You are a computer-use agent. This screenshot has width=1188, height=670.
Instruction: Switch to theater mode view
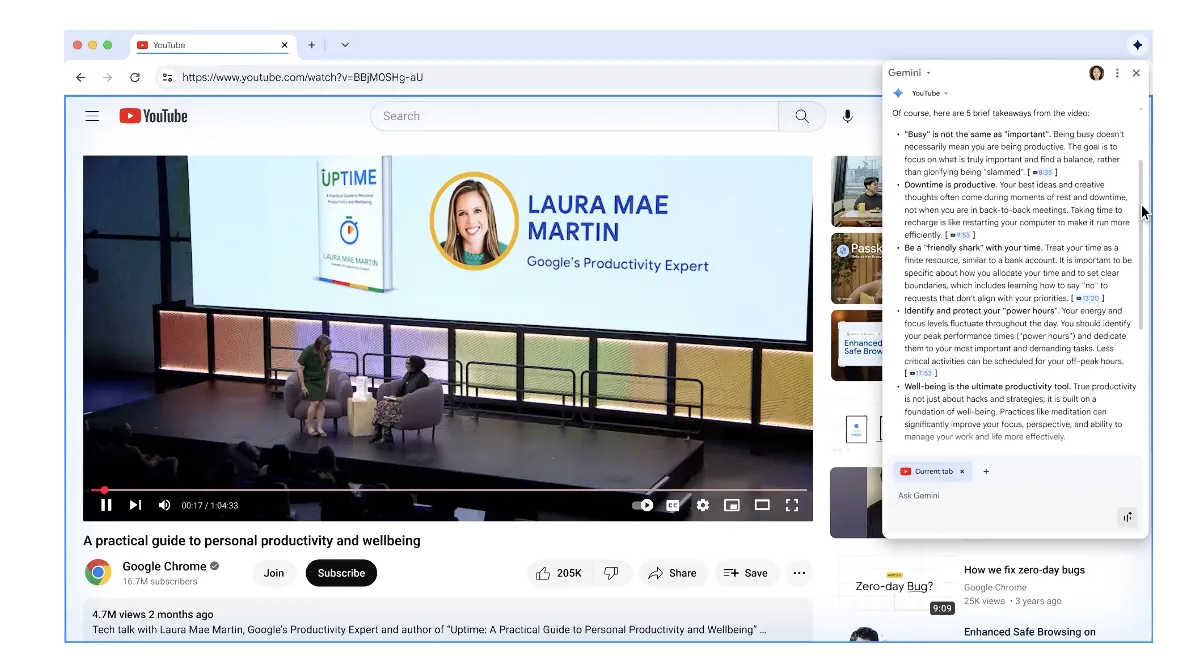(762, 505)
